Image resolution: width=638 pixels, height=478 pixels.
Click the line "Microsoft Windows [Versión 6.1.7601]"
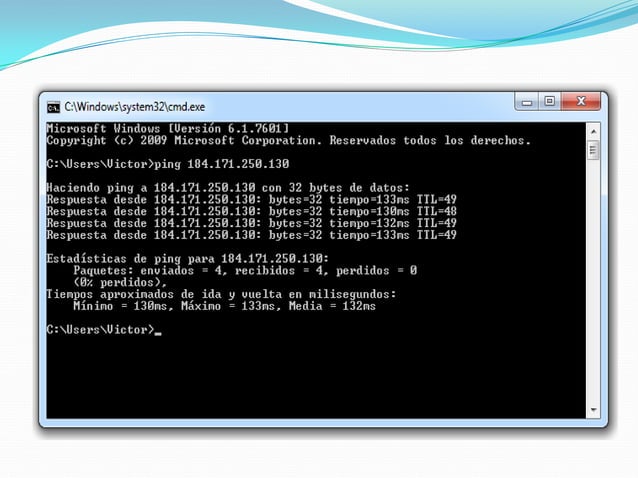click(168, 129)
